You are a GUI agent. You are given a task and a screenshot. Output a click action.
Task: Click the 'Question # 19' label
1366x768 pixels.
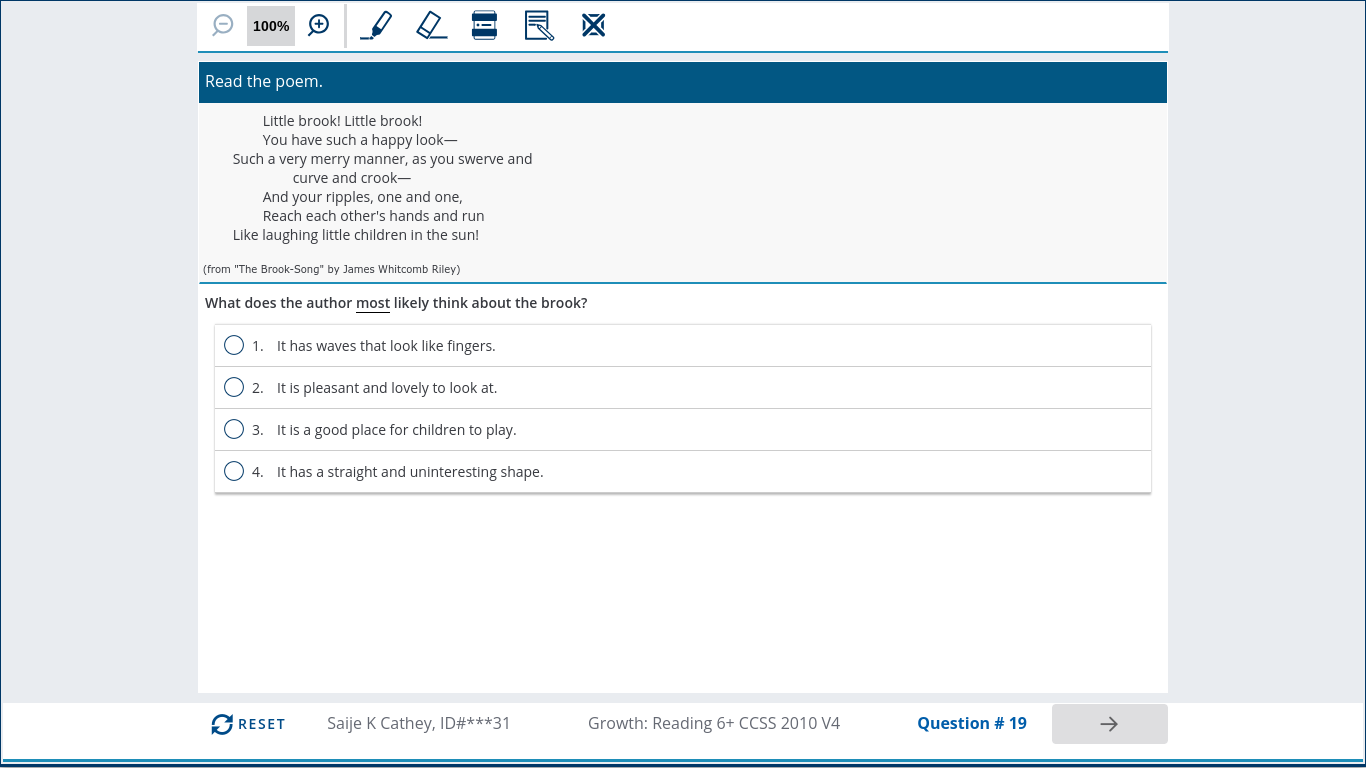point(972,723)
